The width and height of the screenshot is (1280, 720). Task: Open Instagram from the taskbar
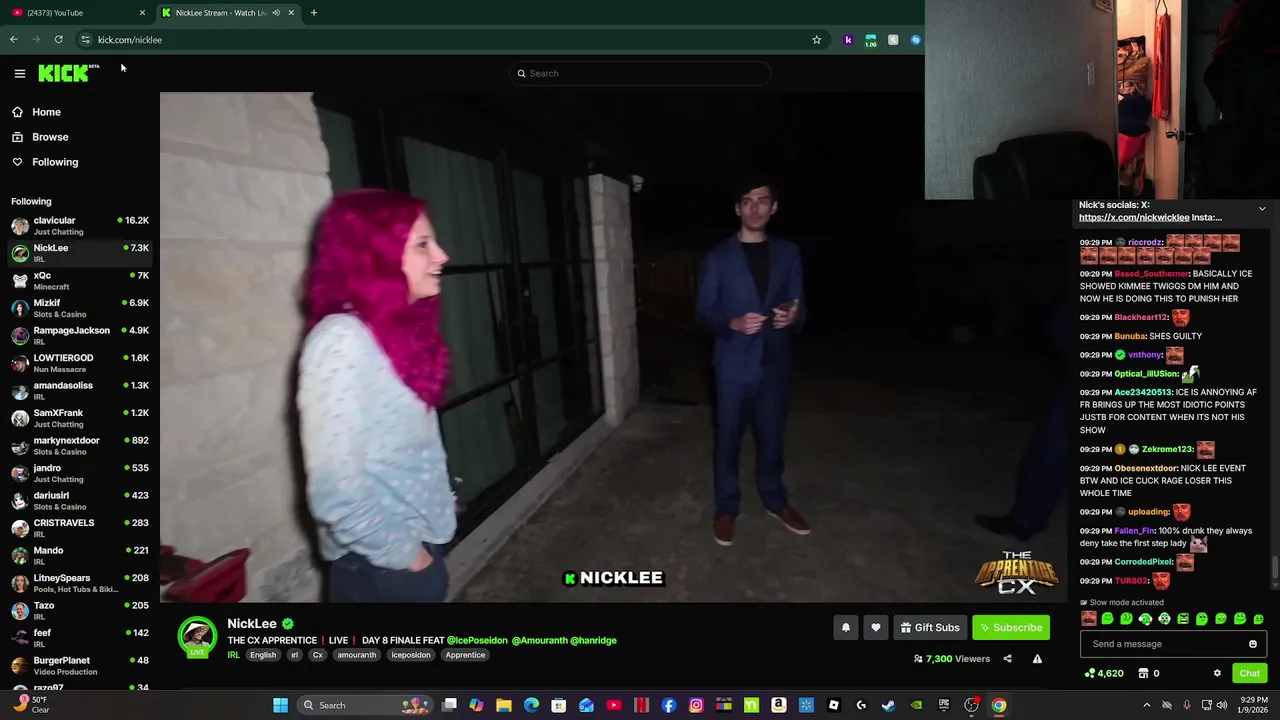696,705
